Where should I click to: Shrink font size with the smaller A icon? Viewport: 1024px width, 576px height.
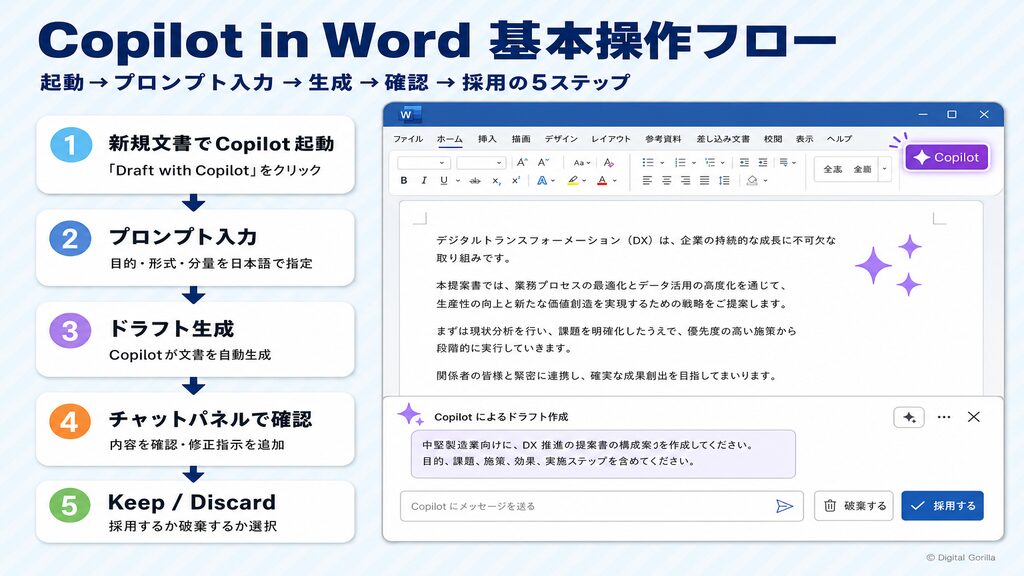[543, 163]
